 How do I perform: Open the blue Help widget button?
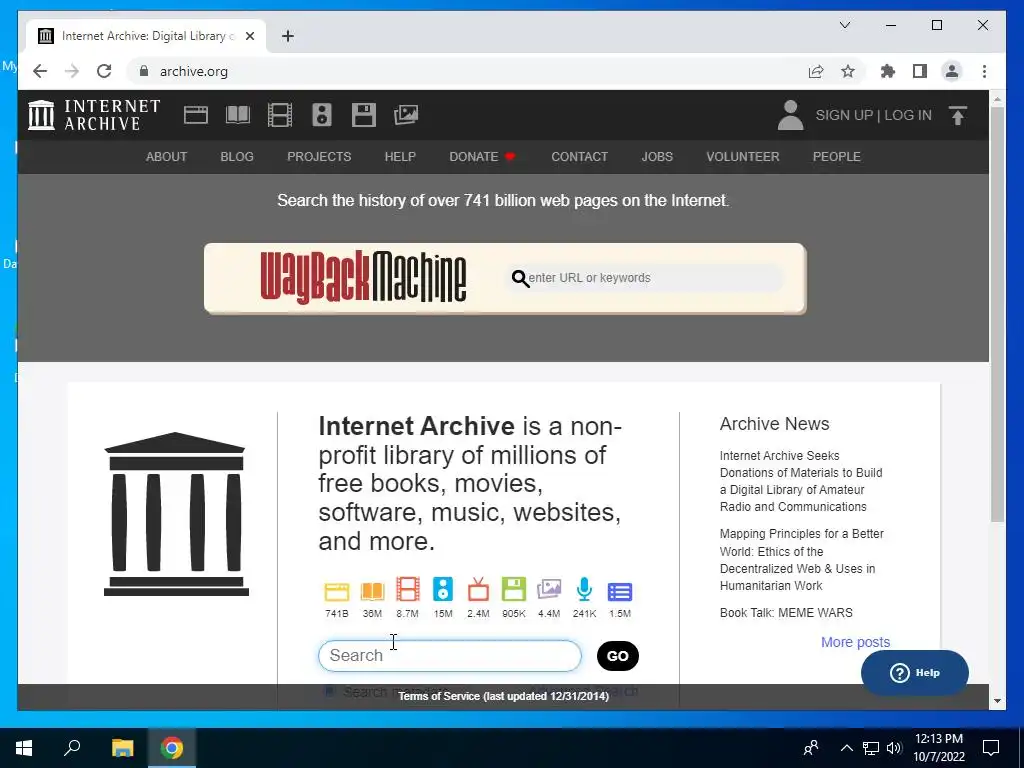pyautogui.click(x=914, y=673)
